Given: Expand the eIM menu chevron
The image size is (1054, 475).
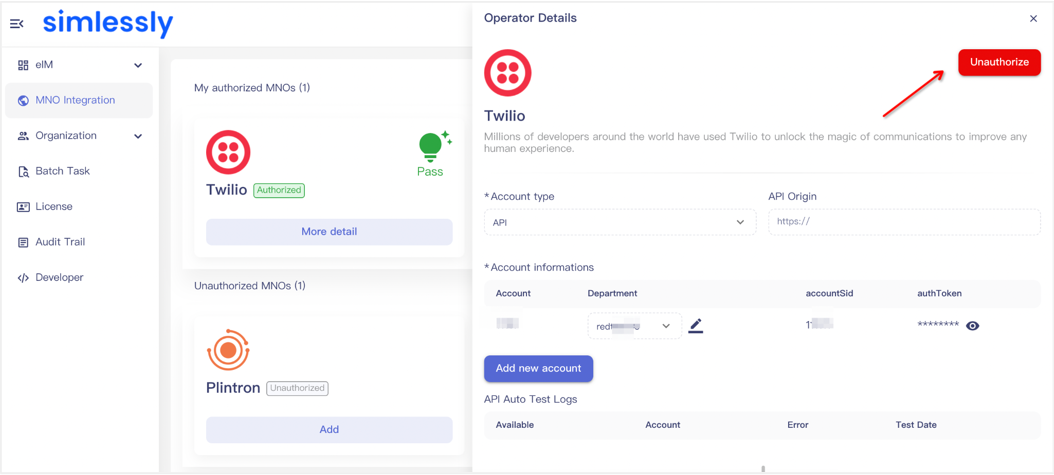Looking at the screenshot, I should pyautogui.click(x=138, y=66).
